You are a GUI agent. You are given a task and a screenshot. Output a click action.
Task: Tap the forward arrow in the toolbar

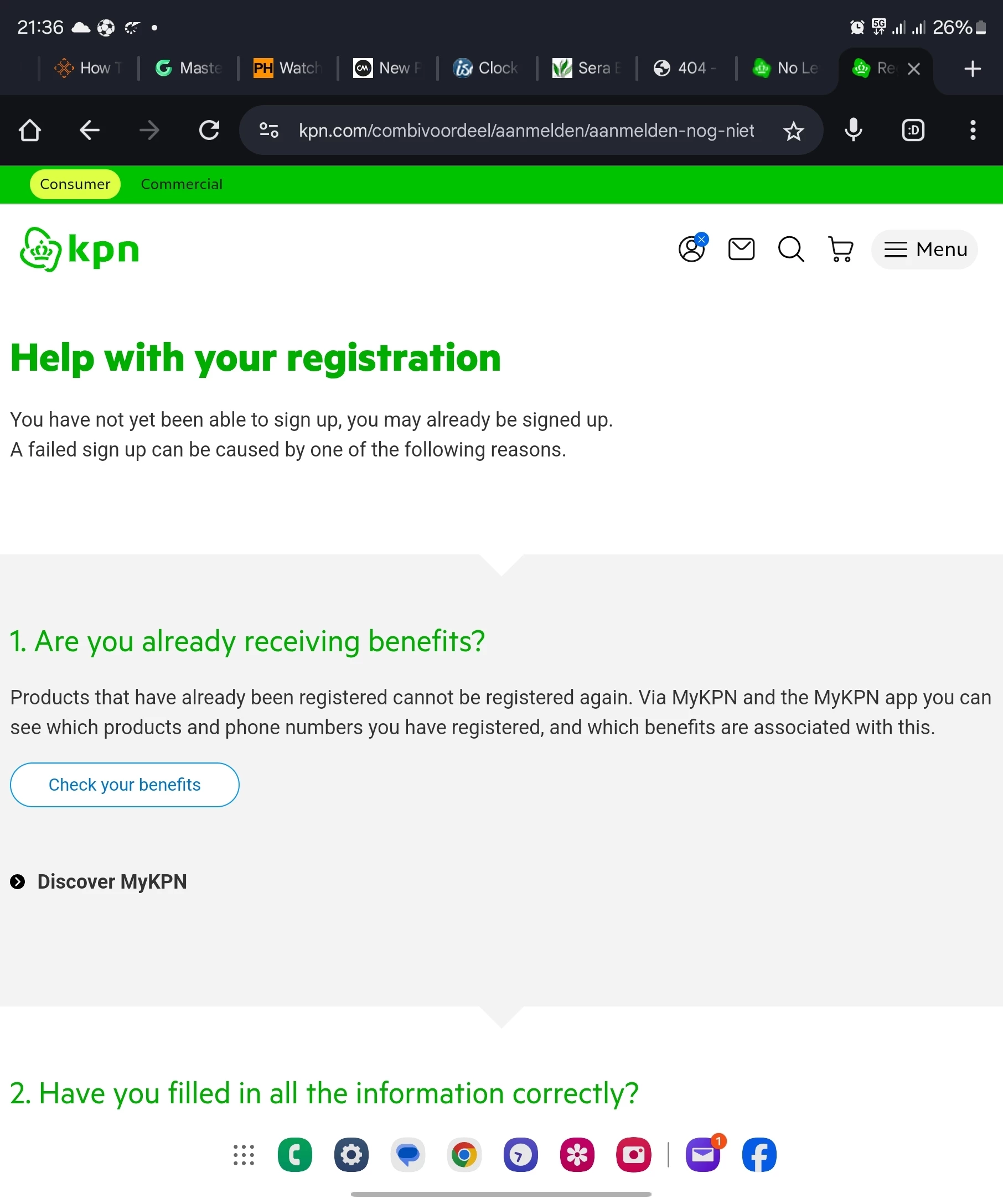click(x=149, y=130)
